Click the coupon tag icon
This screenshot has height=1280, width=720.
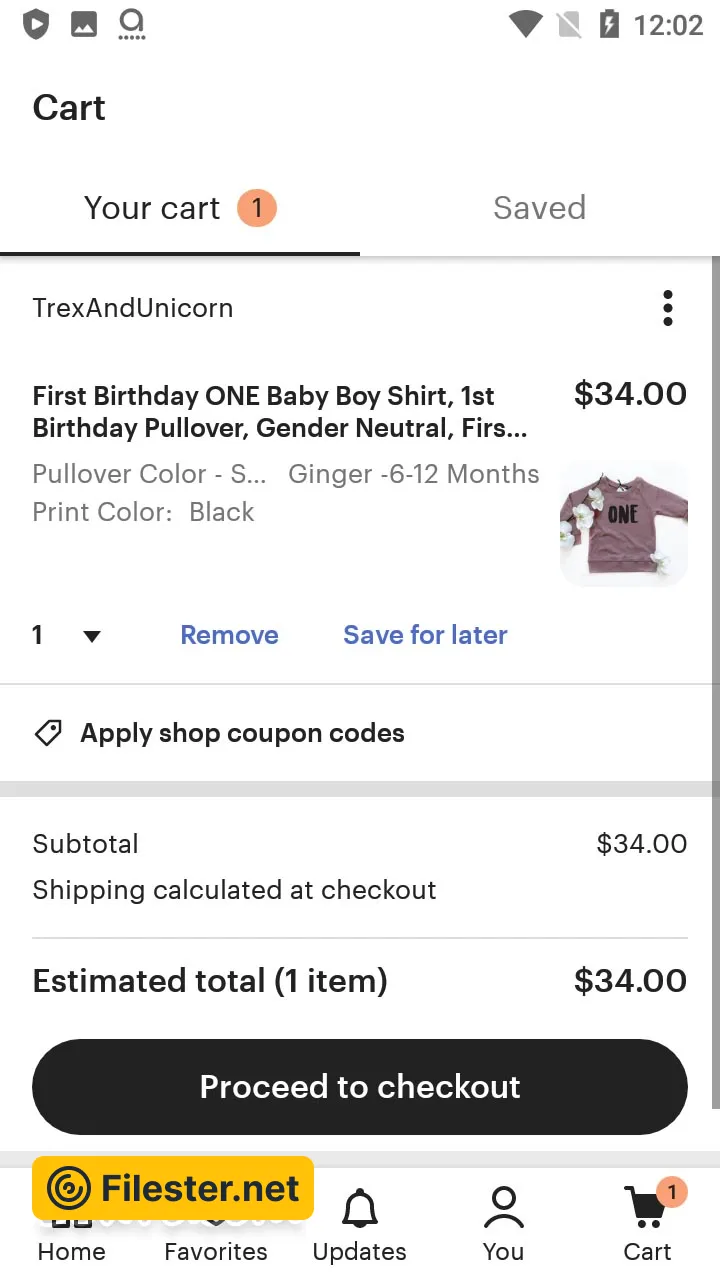click(48, 733)
